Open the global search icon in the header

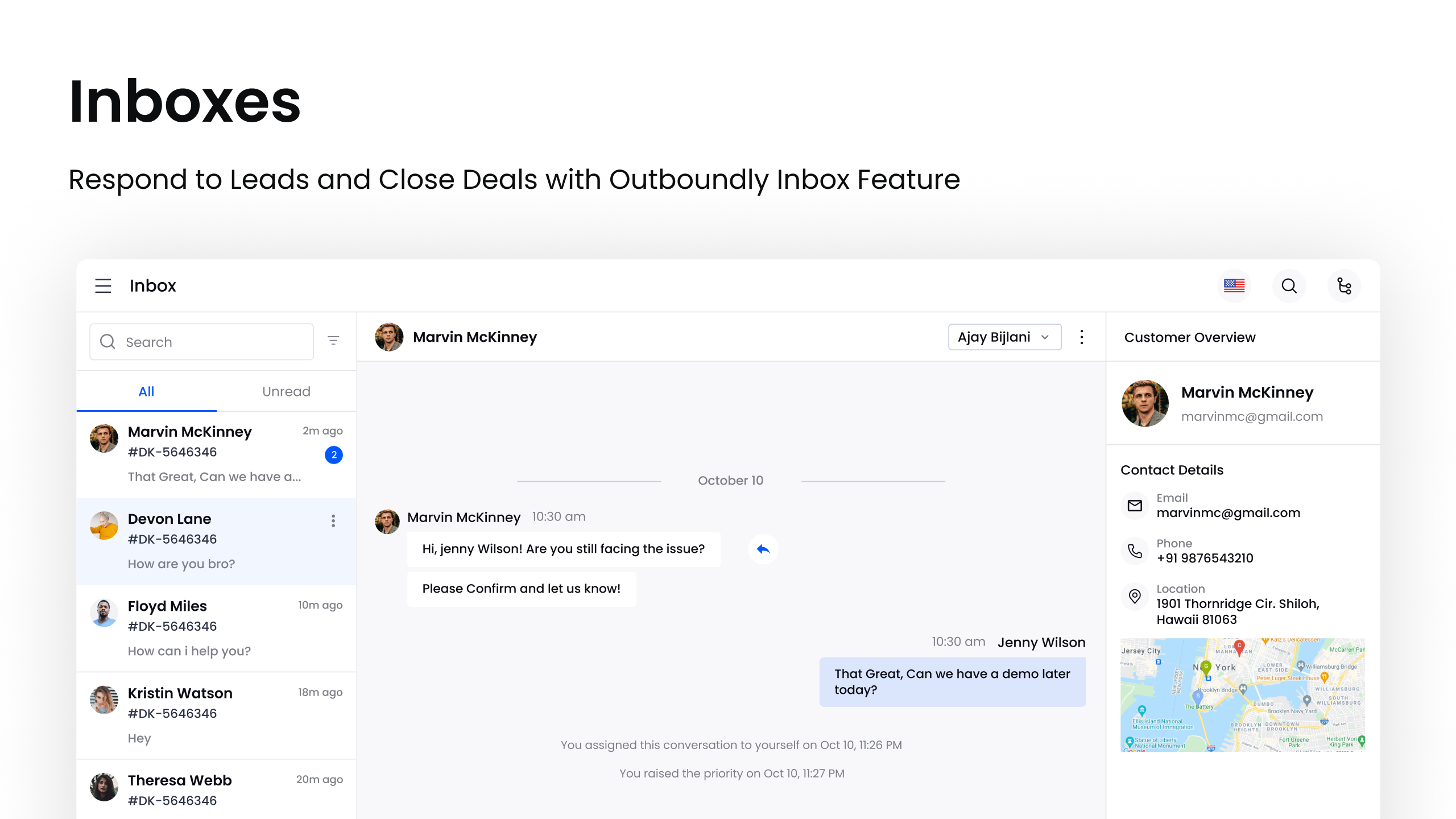tap(1289, 286)
